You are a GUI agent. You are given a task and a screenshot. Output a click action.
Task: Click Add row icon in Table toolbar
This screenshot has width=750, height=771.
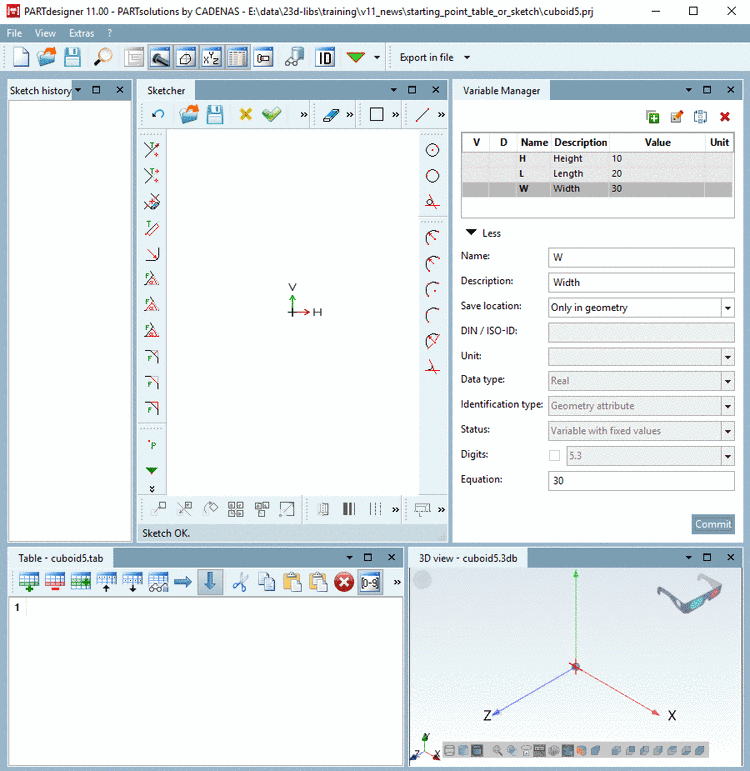tap(29, 582)
